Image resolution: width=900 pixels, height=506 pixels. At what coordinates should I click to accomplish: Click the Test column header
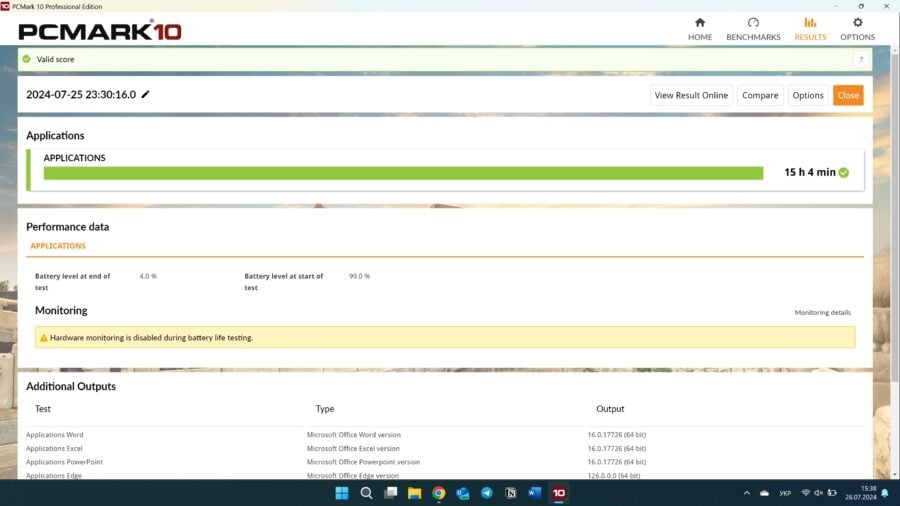[x=42, y=409]
